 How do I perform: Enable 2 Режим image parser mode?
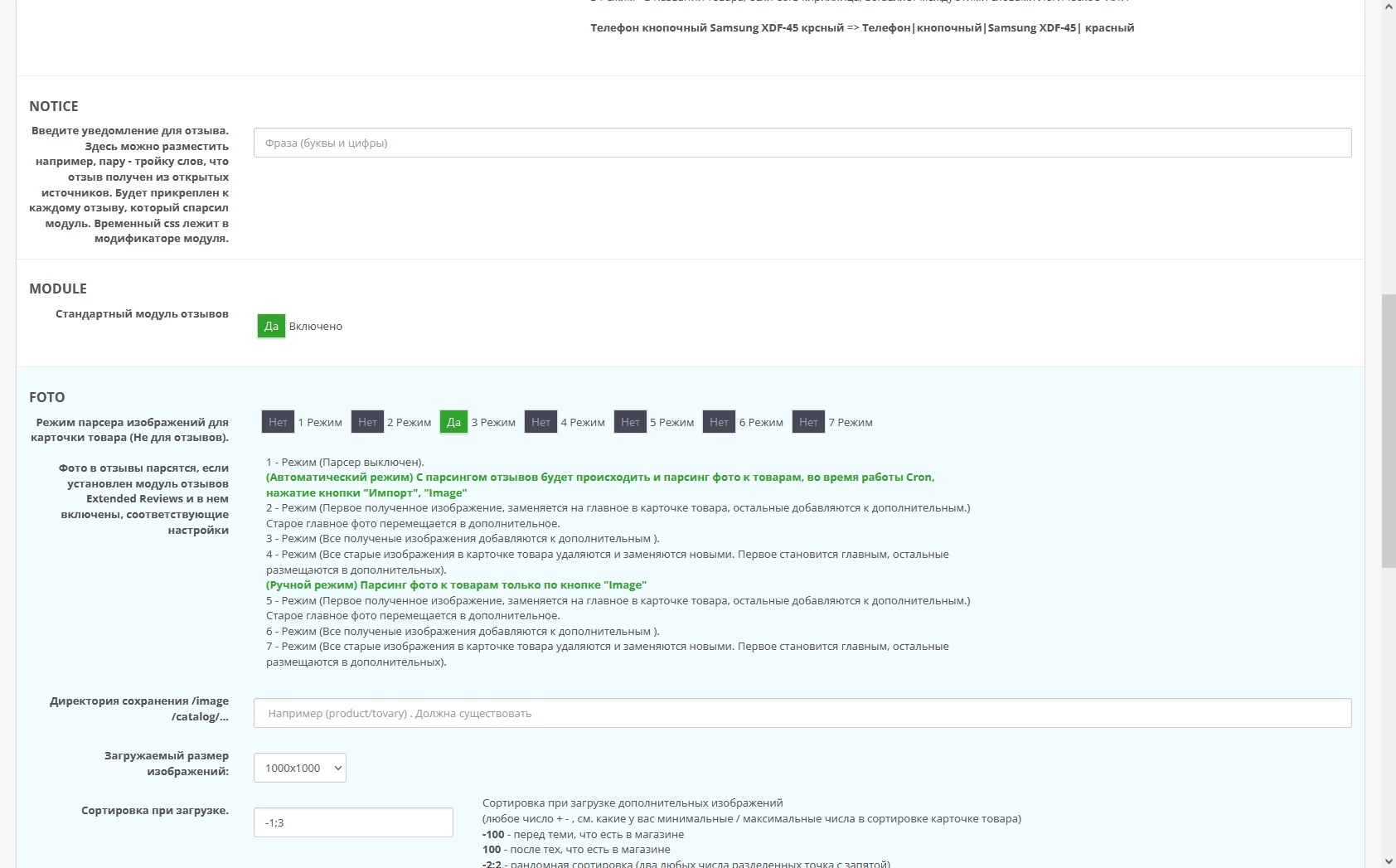(367, 422)
